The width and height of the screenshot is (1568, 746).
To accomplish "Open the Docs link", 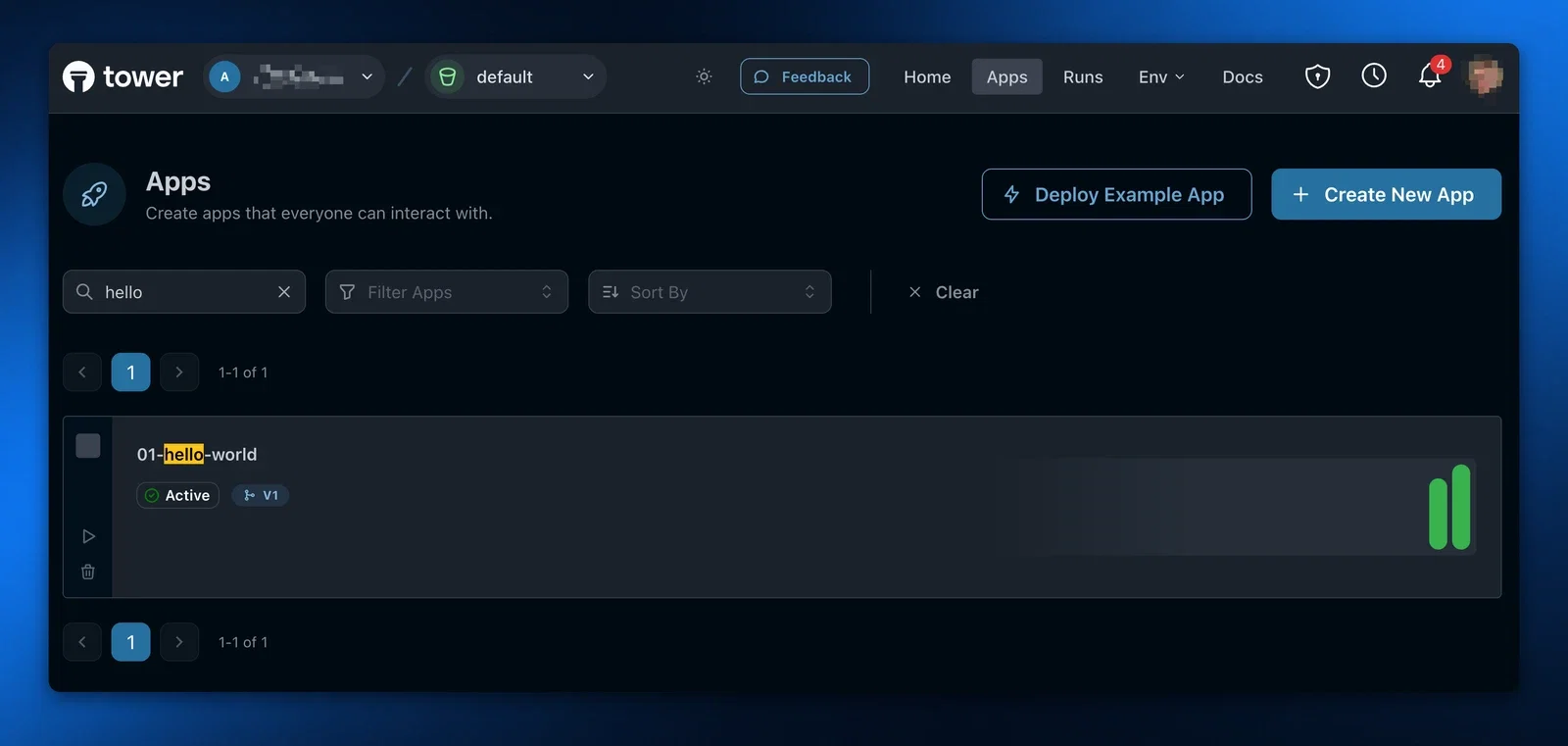I will (1243, 76).
